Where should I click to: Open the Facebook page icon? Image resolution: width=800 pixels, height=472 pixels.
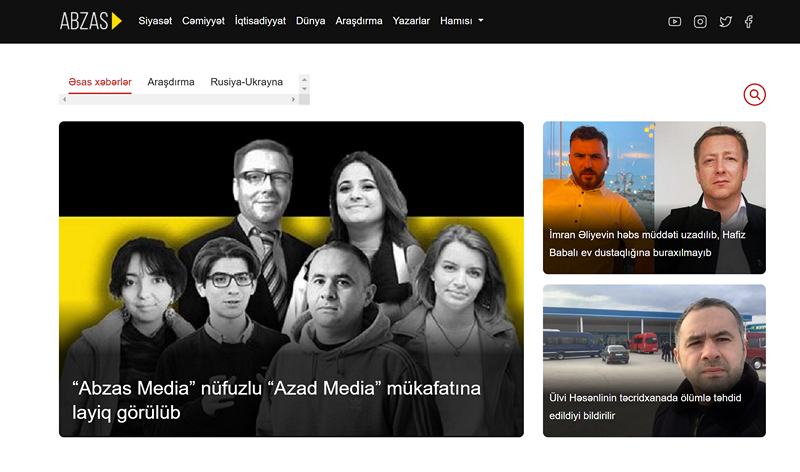(x=748, y=21)
